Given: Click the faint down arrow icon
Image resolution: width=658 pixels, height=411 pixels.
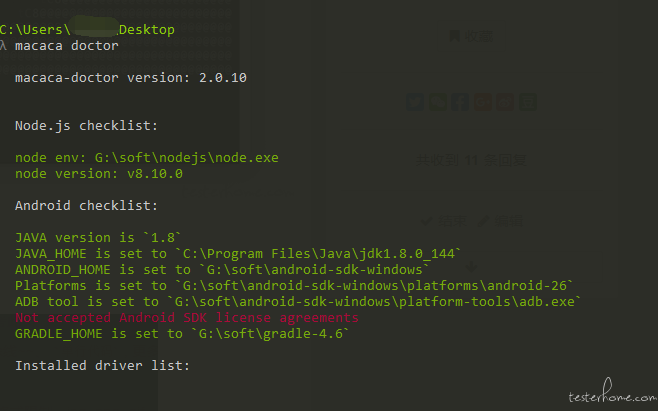Looking at the screenshot, I should click(x=471, y=266).
